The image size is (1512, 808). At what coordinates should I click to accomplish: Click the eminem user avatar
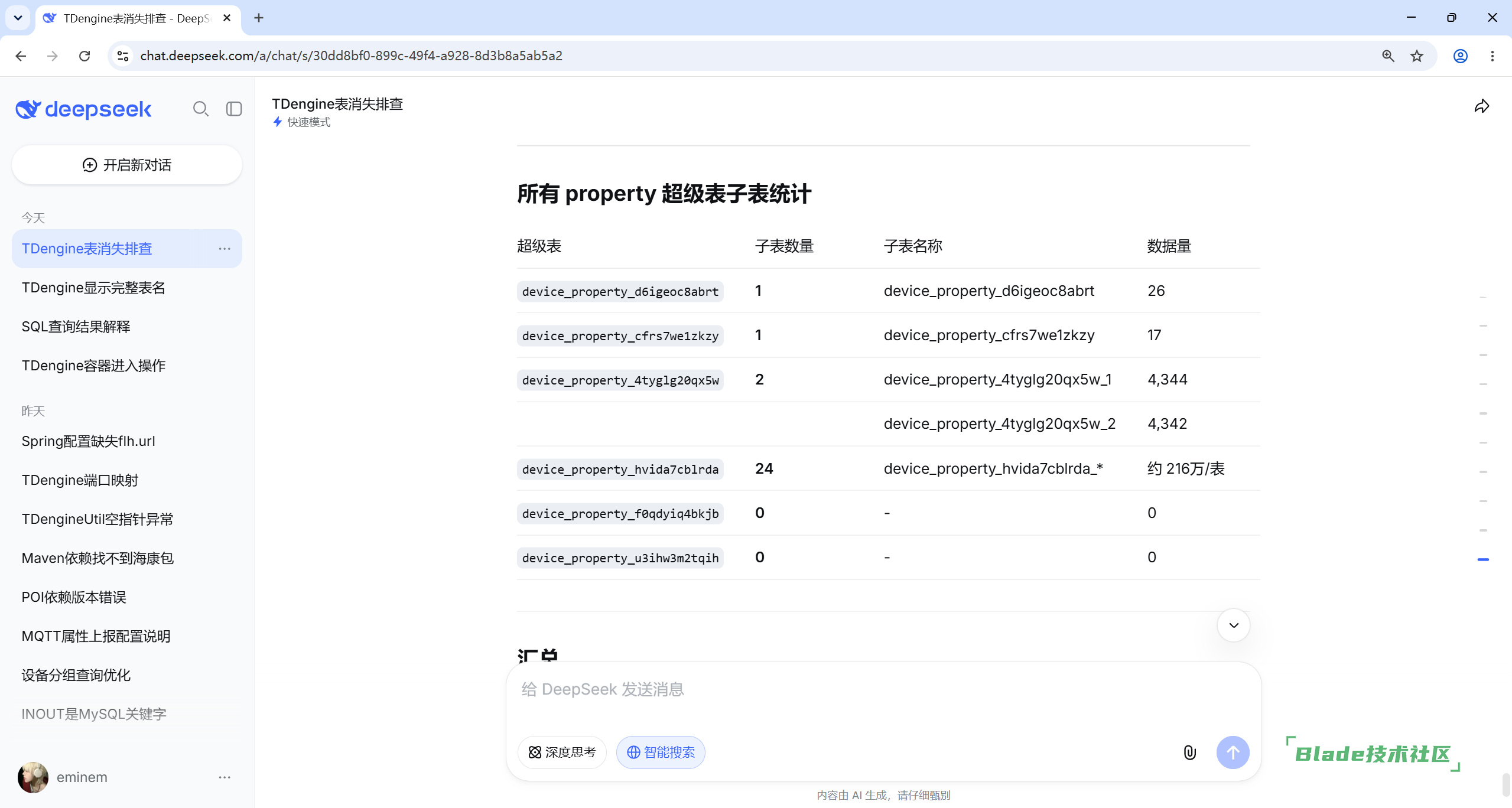pyautogui.click(x=33, y=777)
